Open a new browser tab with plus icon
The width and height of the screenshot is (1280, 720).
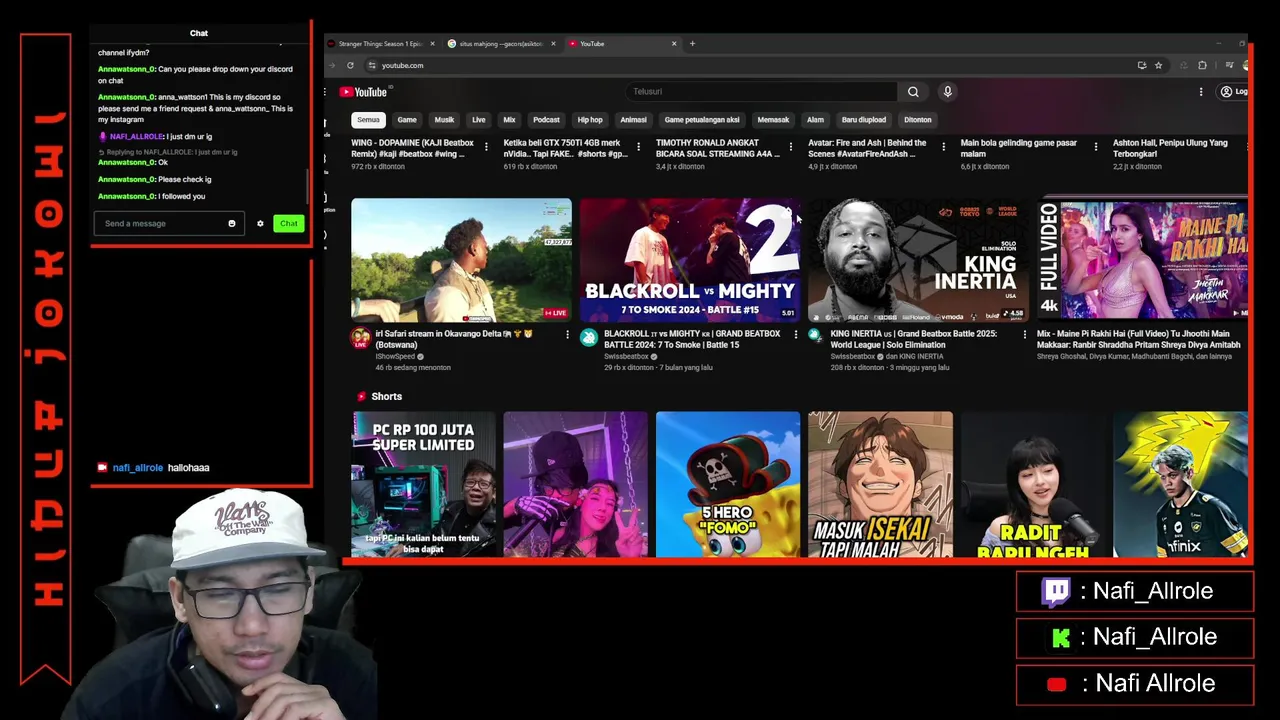pyautogui.click(x=692, y=43)
